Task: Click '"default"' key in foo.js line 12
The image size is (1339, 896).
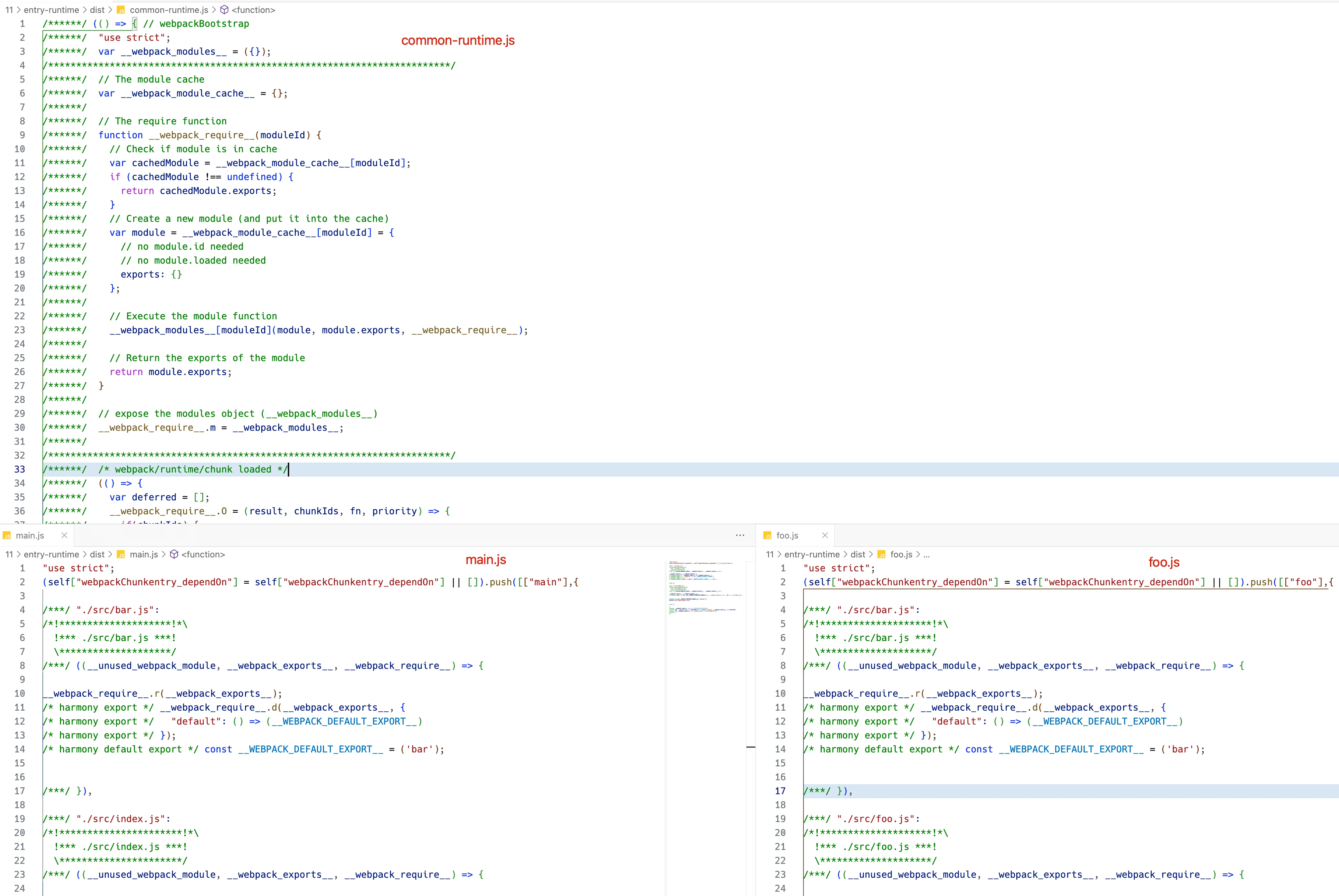Action: point(957,721)
